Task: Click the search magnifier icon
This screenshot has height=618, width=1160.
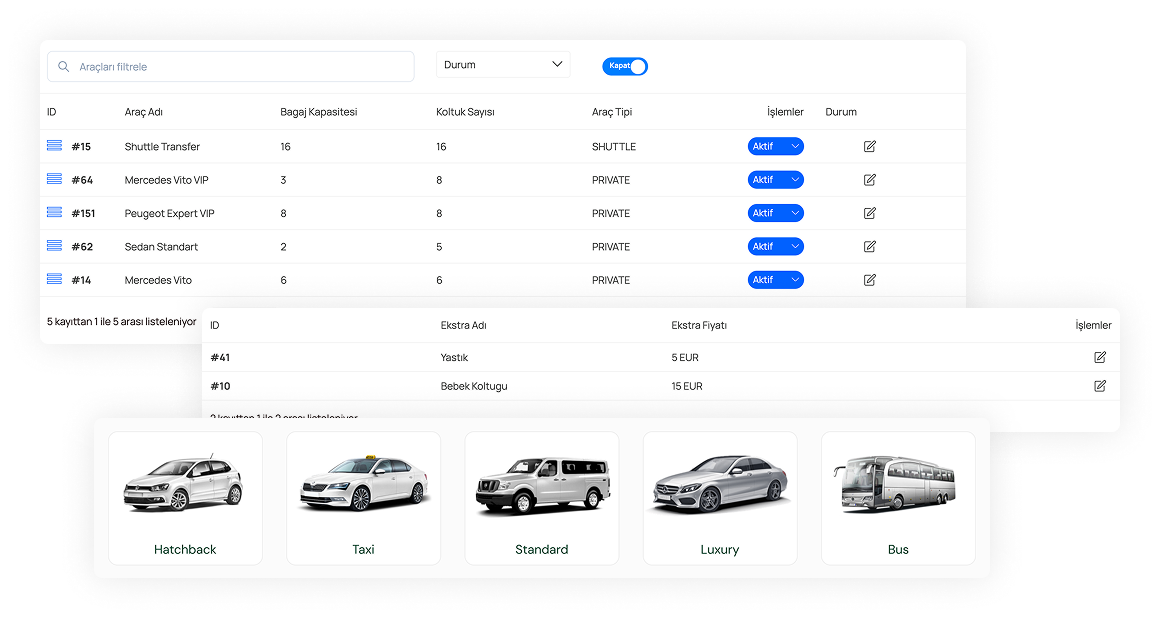Action: pyautogui.click(x=64, y=67)
